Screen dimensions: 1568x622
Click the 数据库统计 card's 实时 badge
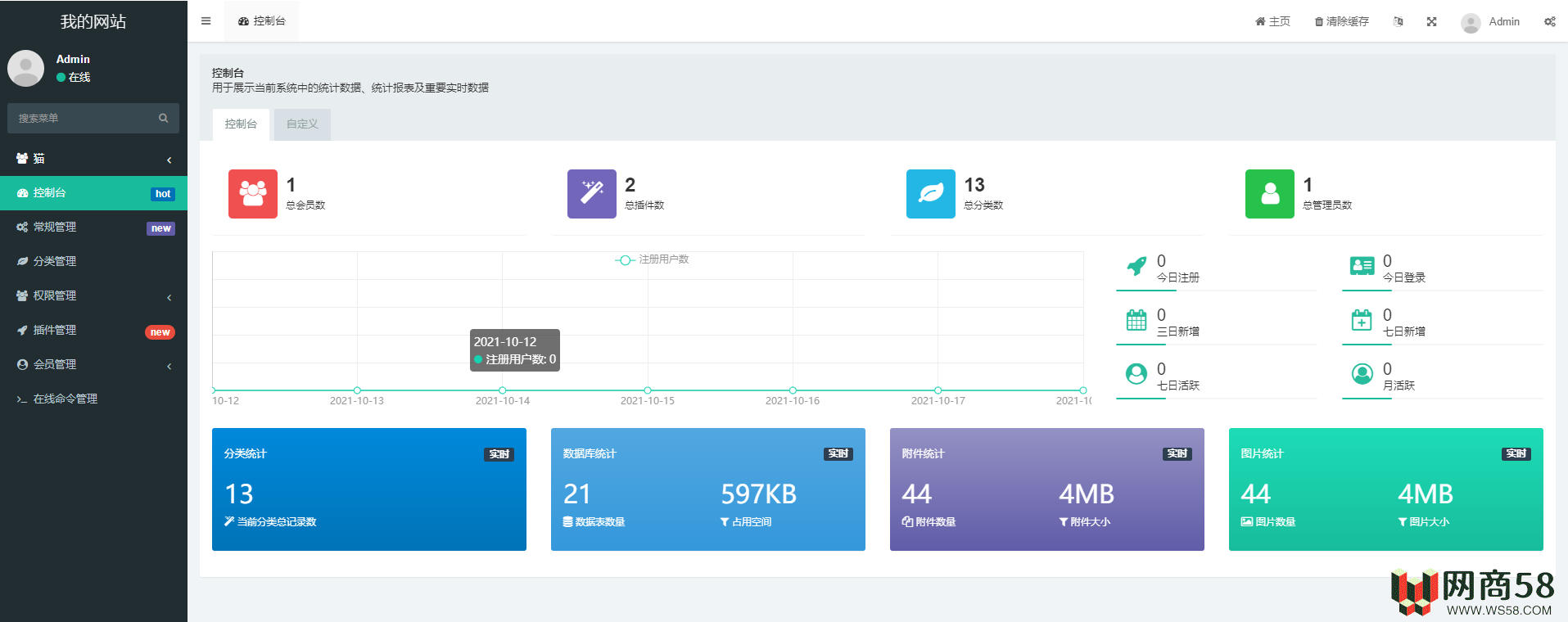(838, 454)
